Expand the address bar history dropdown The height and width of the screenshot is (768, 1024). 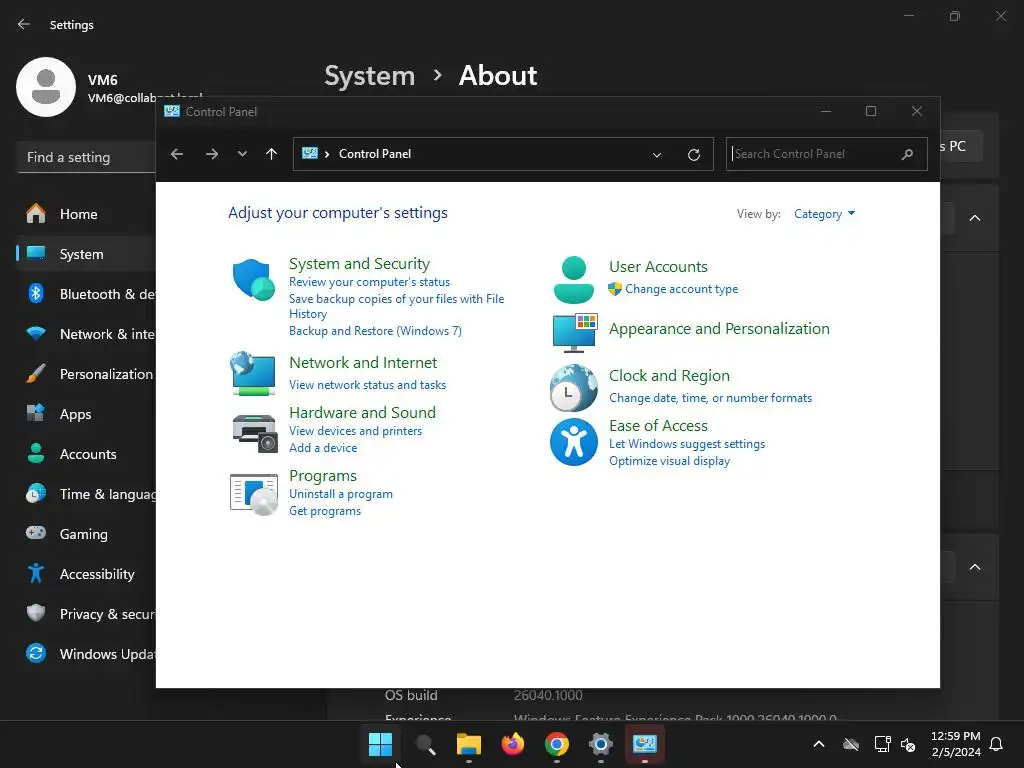(x=657, y=155)
